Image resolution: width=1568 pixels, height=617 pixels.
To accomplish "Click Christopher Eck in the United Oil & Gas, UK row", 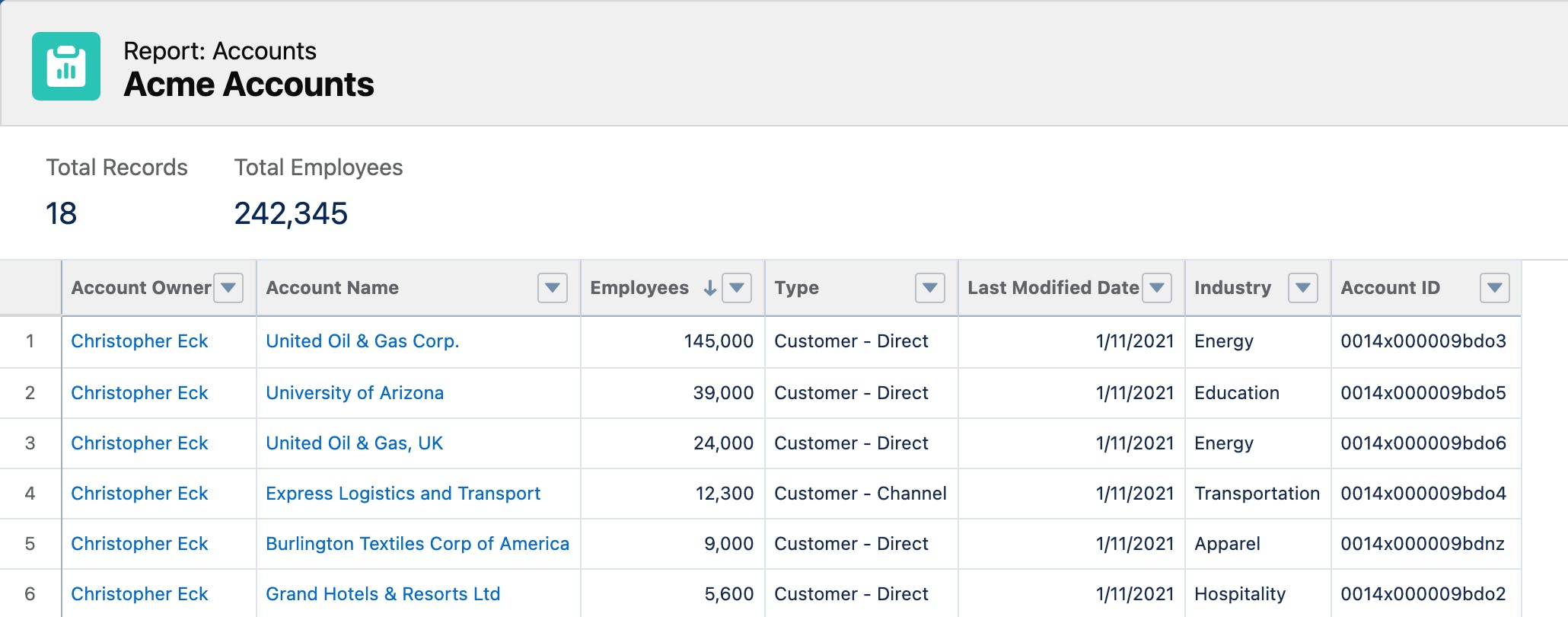I will point(139,443).
